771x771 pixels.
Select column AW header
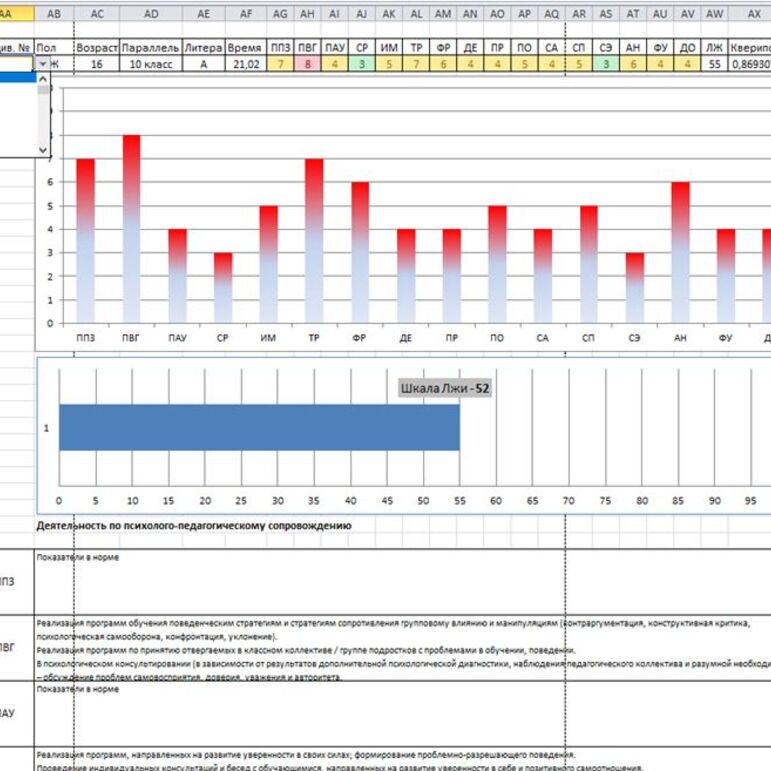click(715, 12)
